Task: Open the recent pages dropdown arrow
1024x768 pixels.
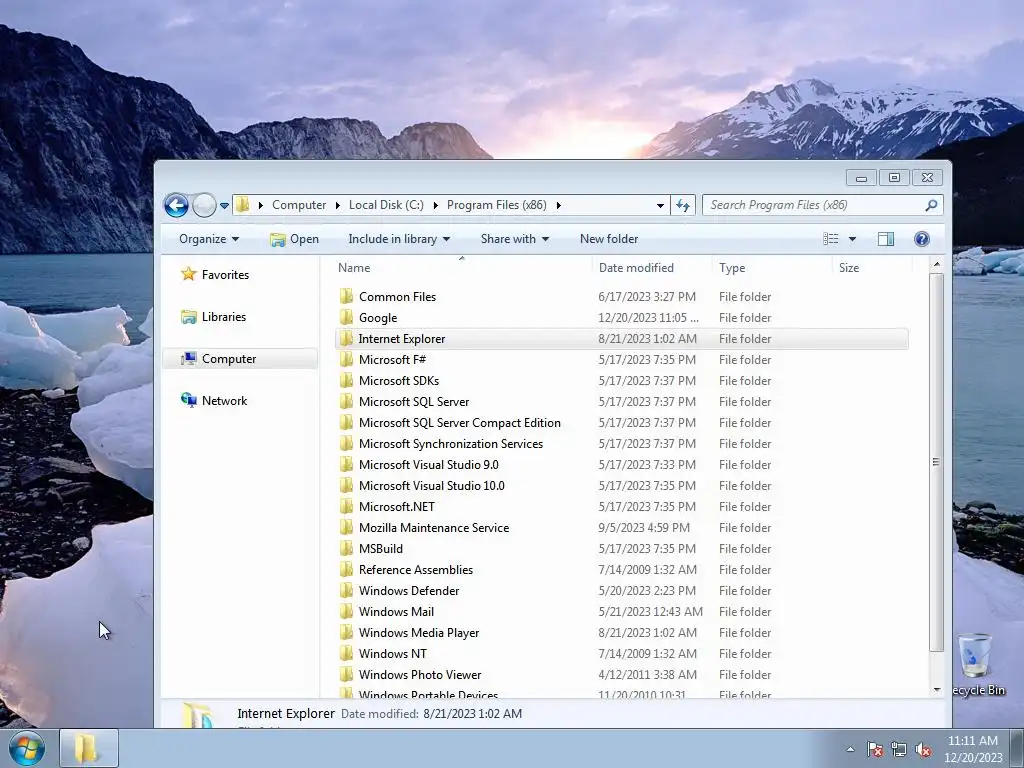Action: pyautogui.click(x=224, y=206)
